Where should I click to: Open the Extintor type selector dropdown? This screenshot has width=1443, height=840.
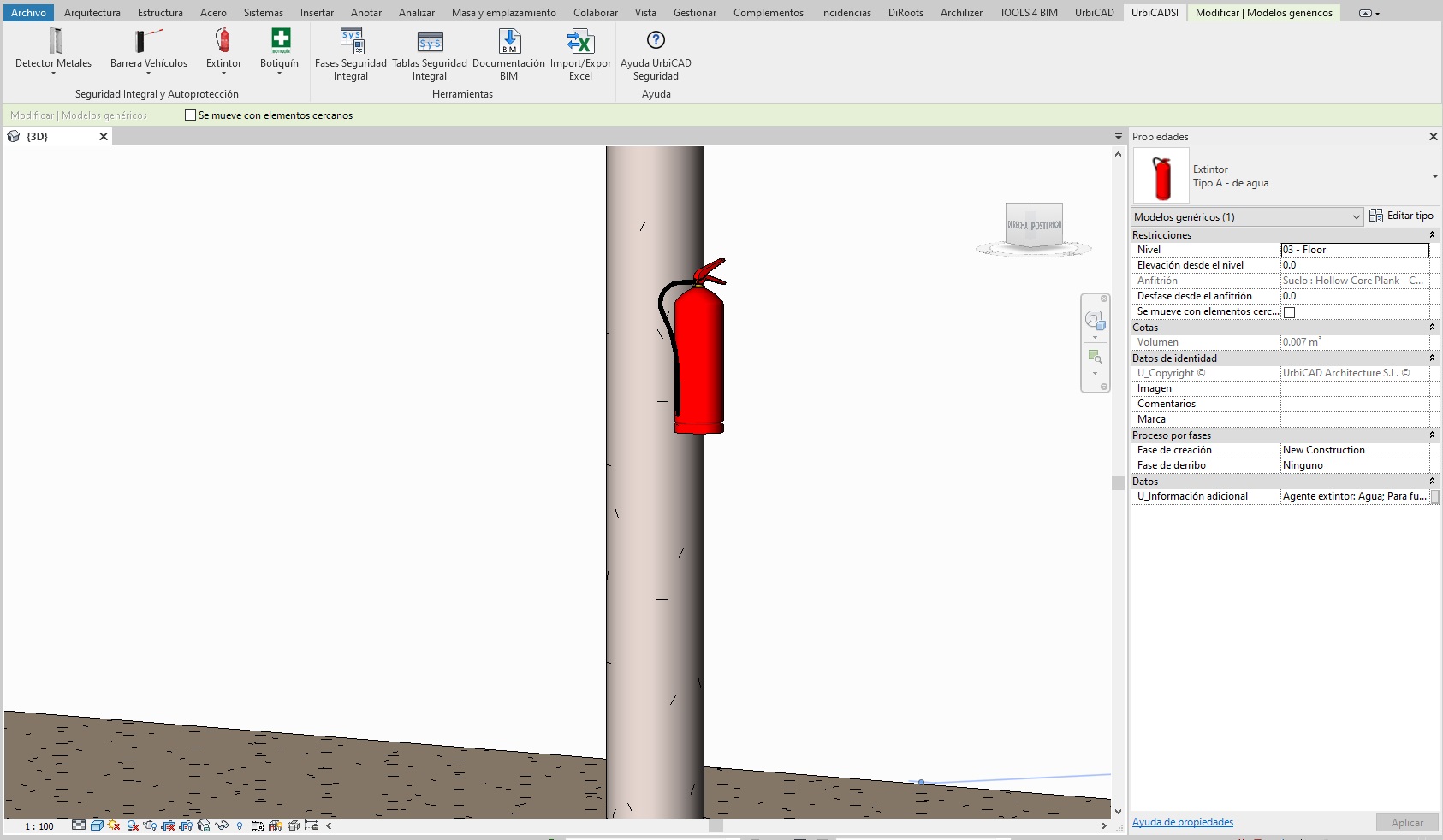click(x=1434, y=176)
